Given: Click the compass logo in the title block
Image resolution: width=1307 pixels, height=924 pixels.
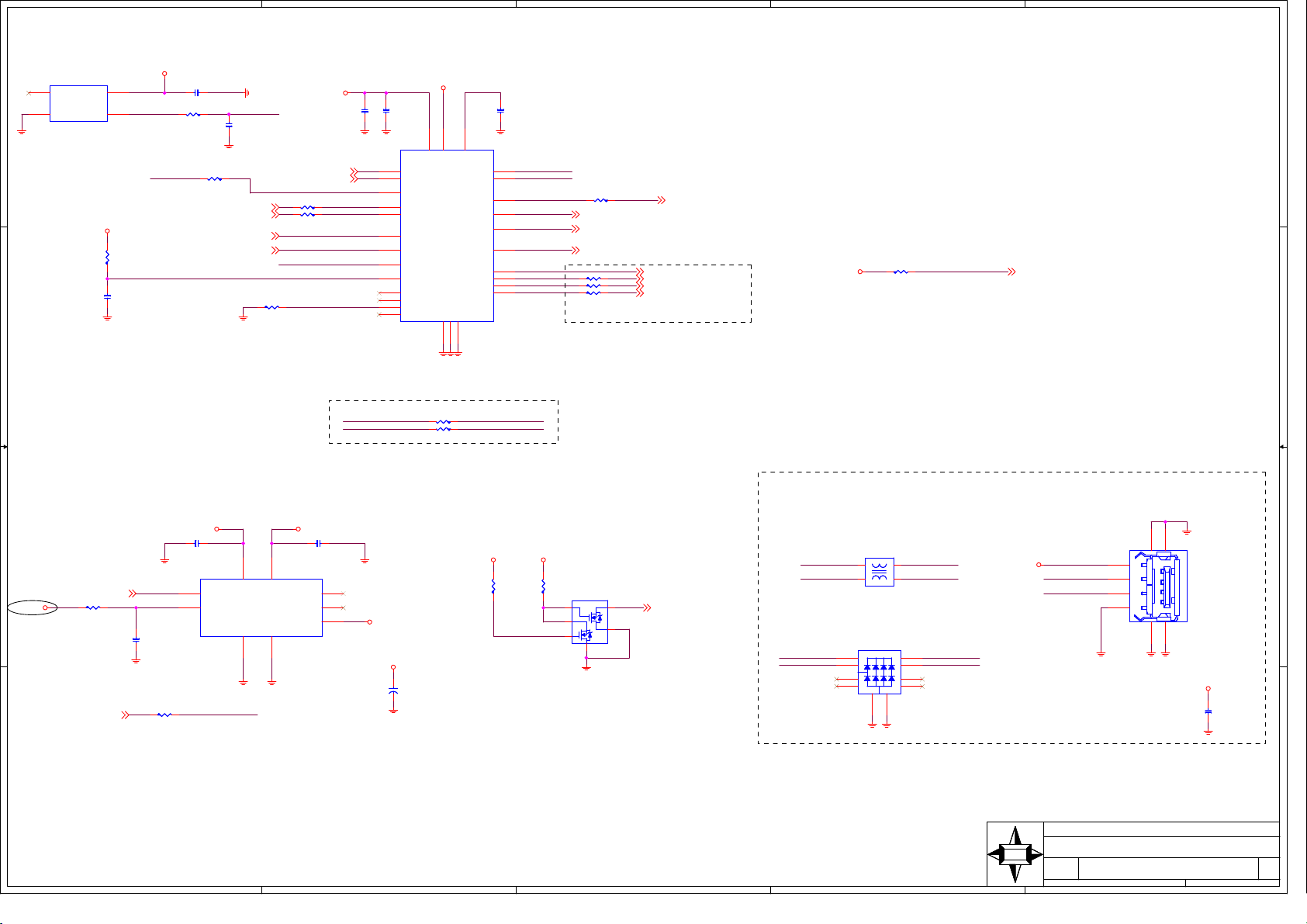Looking at the screenshot, I should tap(1015, 854).
